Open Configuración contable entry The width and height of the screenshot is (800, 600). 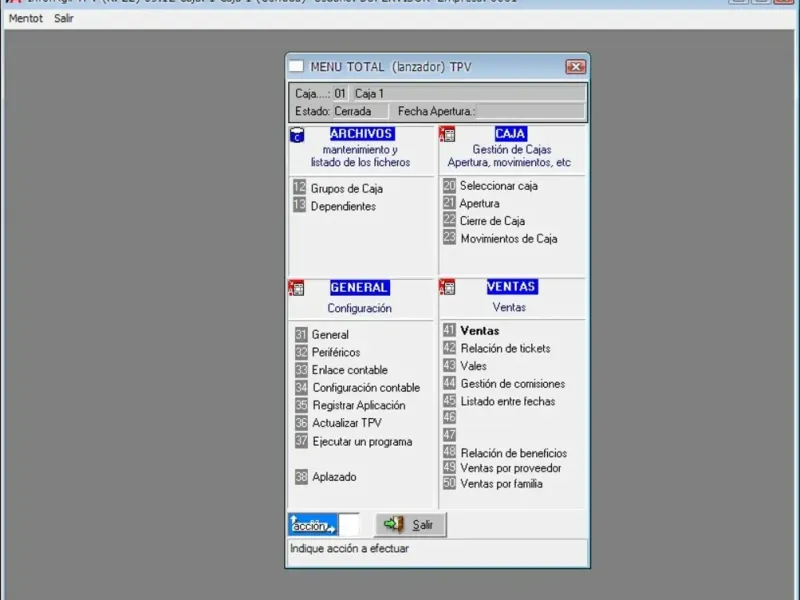click(x=366, y=388)
